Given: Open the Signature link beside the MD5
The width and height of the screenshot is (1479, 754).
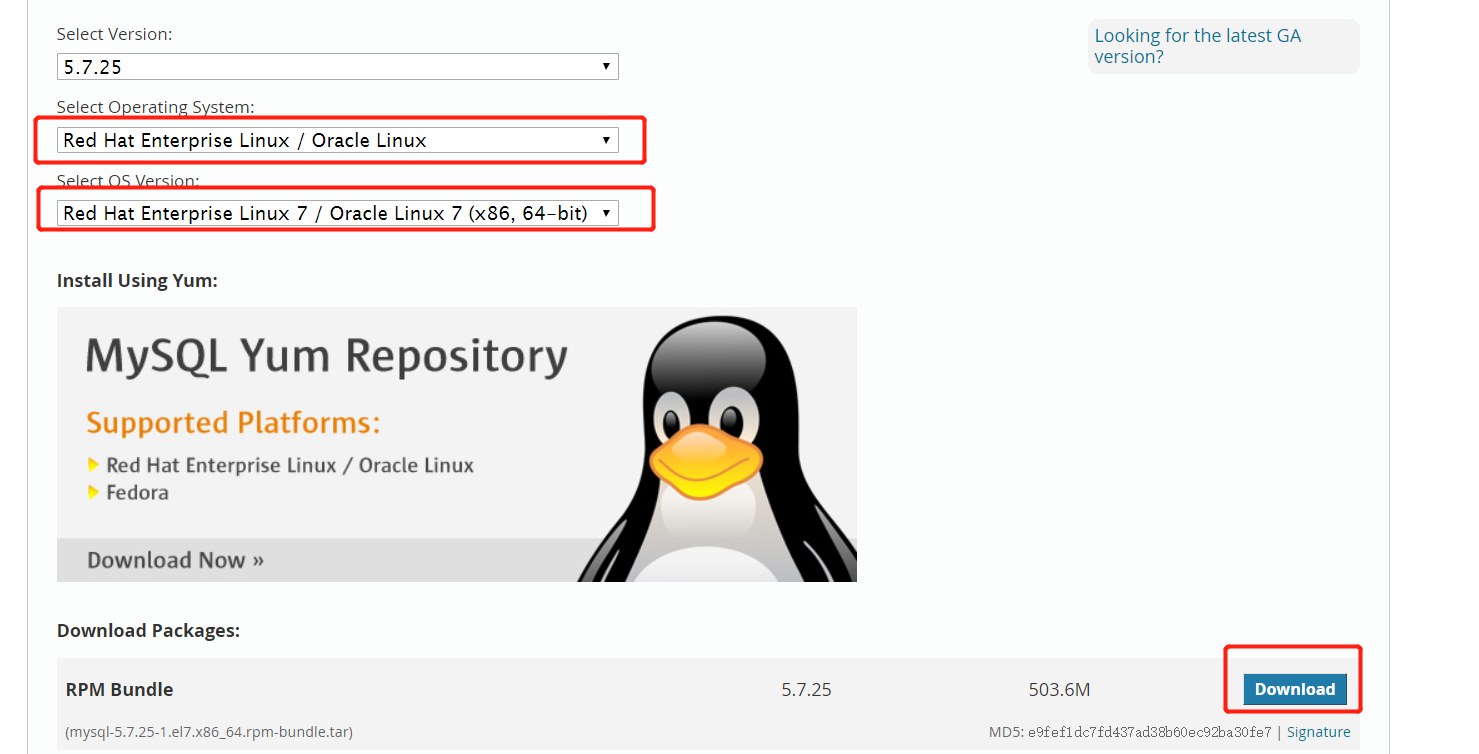Looking at the screenshot, I should coord(1318,732).
